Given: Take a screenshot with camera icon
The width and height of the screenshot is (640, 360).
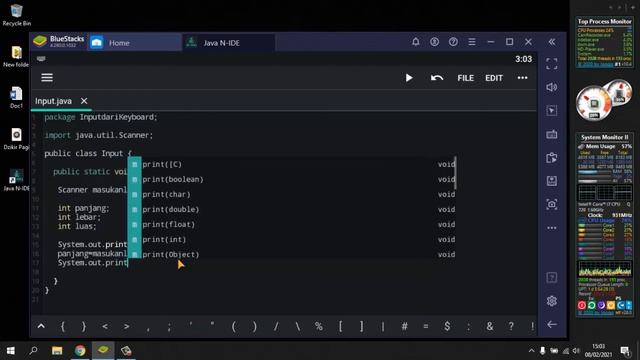Looking at the screenshot, I should point(552,204).
